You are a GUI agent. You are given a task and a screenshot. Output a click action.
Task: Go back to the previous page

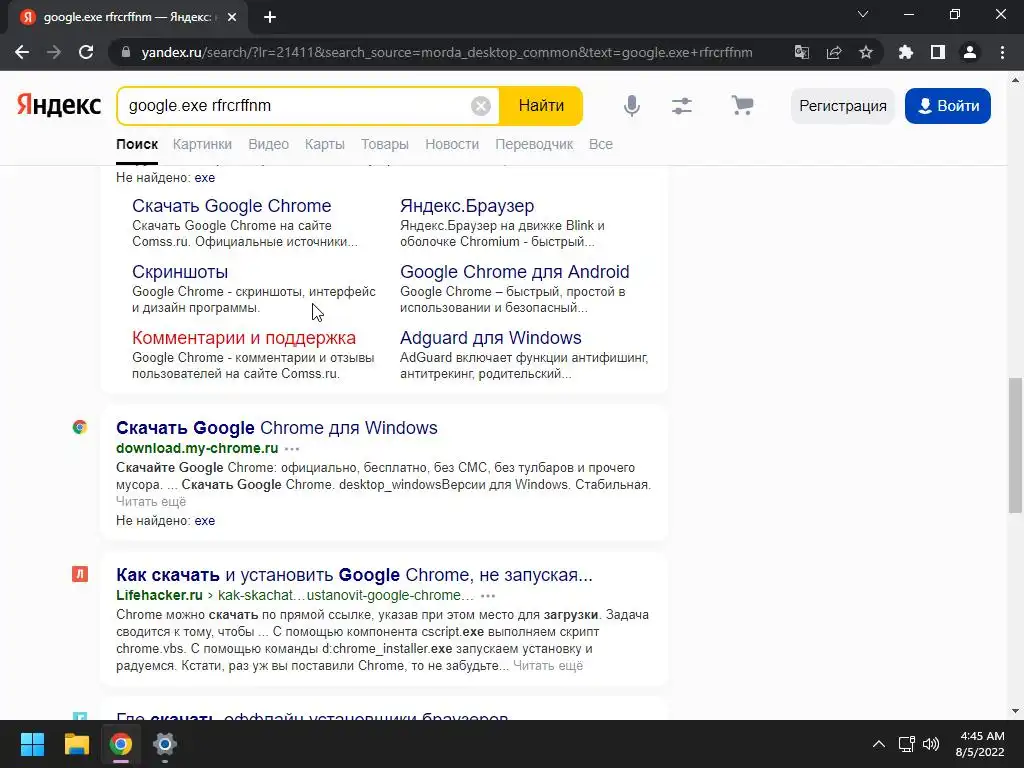click(x=22, y=52)
